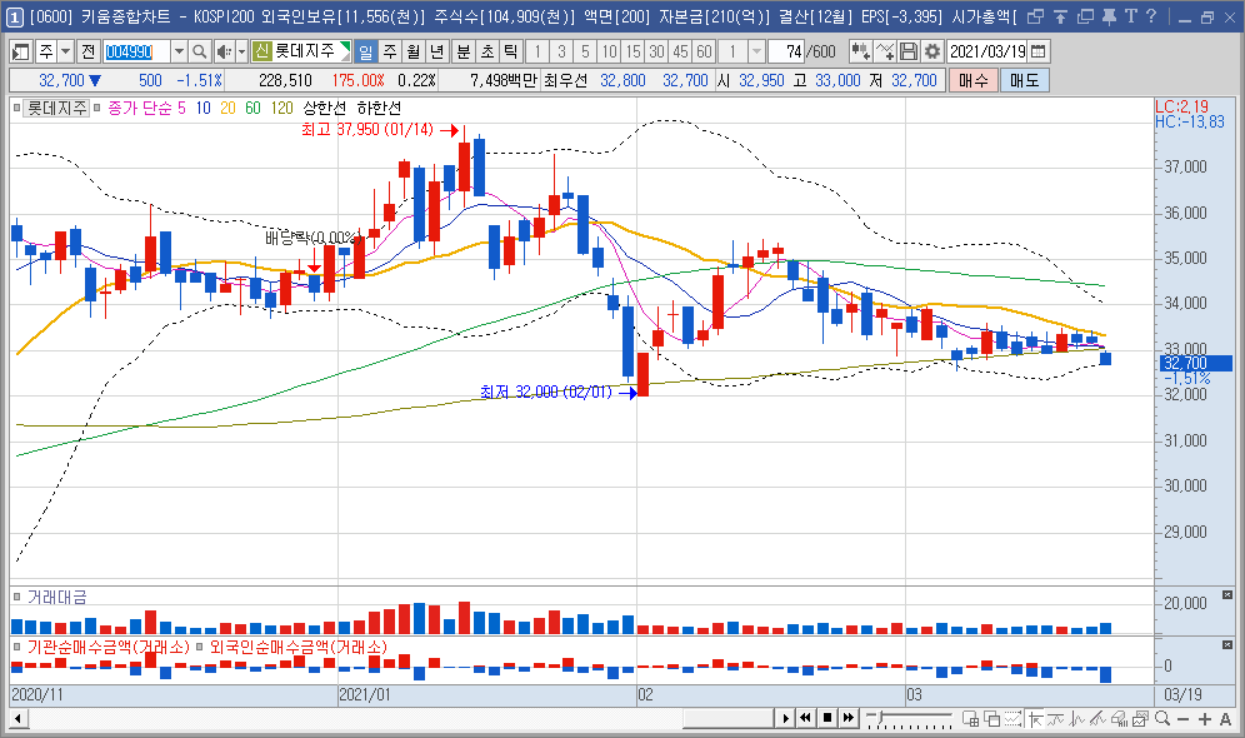Select the 30 interval button
Image resolution: width=1245 pixels, height=738 pixels.
[x=656, y=52]
